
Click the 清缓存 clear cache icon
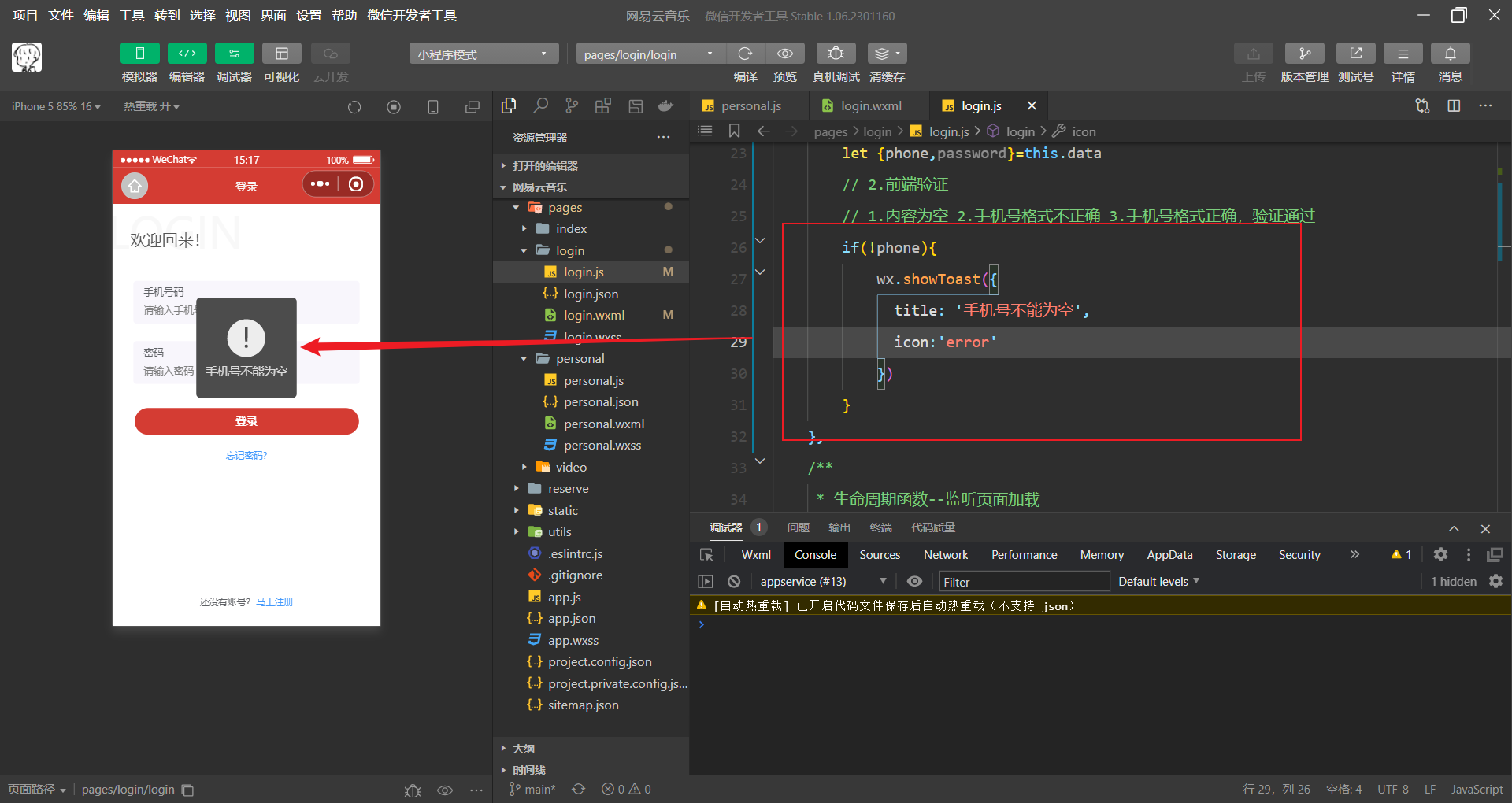(x=887, y=54)
